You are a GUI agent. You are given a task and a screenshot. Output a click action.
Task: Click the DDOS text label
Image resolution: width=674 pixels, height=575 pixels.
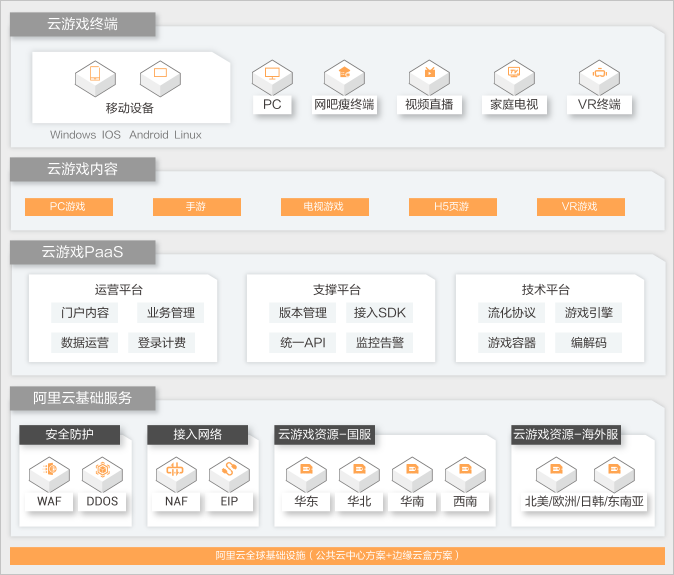point(102,502)
